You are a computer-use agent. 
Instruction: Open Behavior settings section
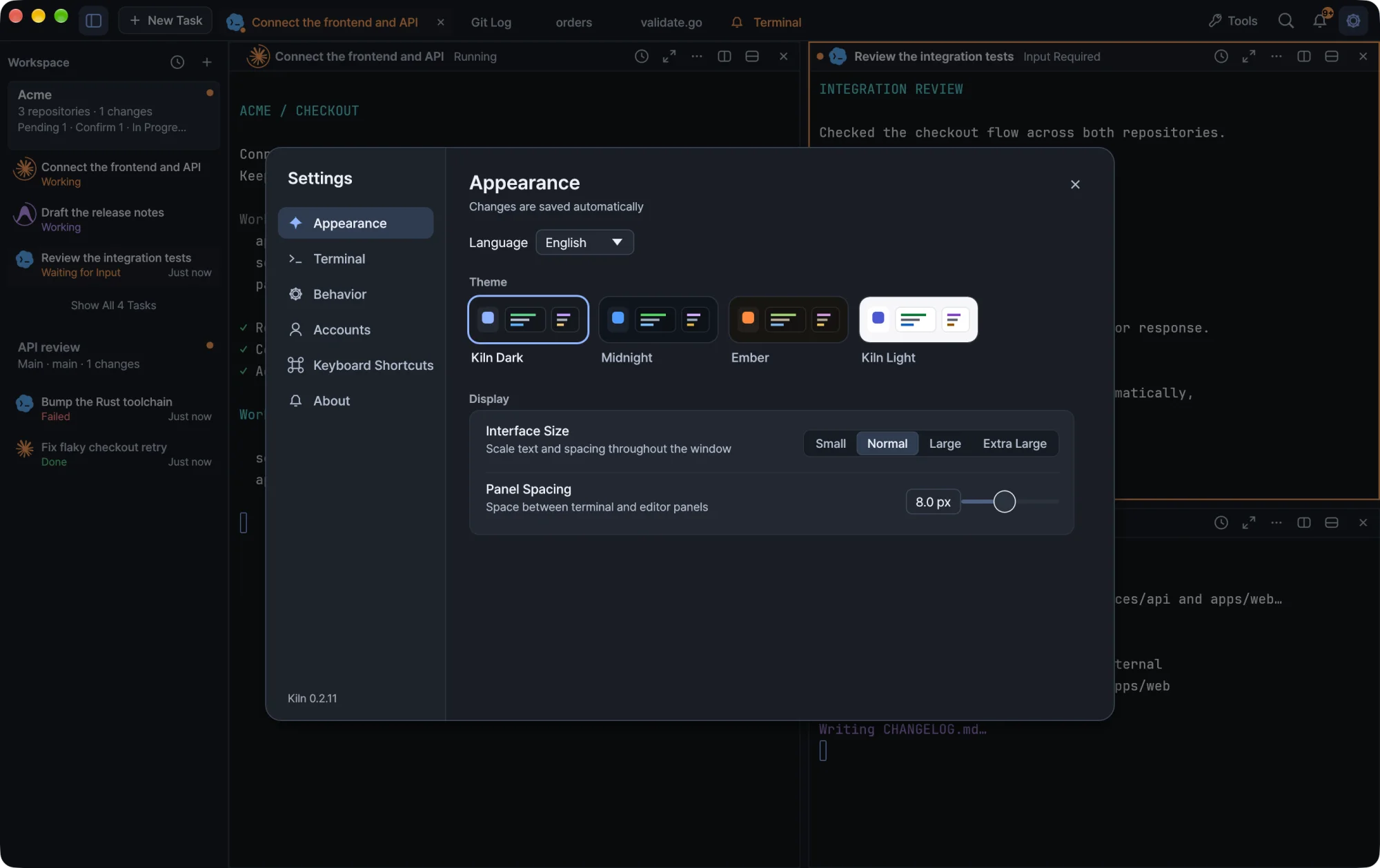pyautogui.click(x=355, y=294)
